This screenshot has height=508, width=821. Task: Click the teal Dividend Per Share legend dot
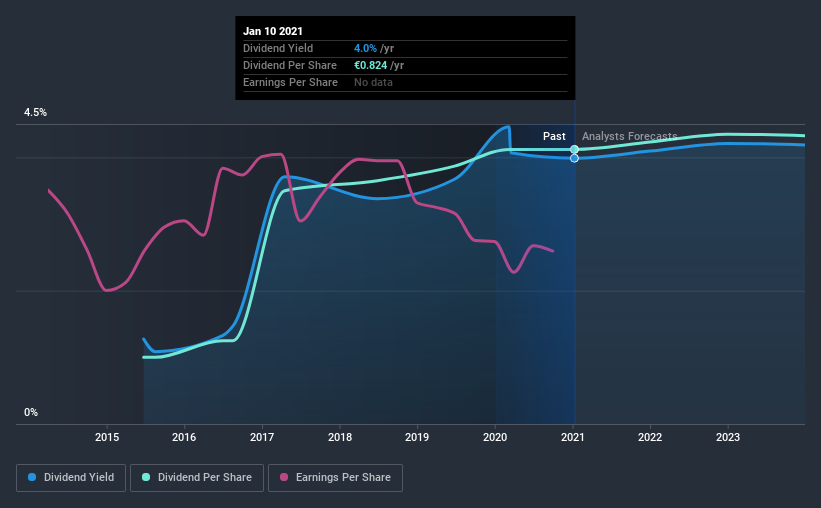[x=146, y=477]
